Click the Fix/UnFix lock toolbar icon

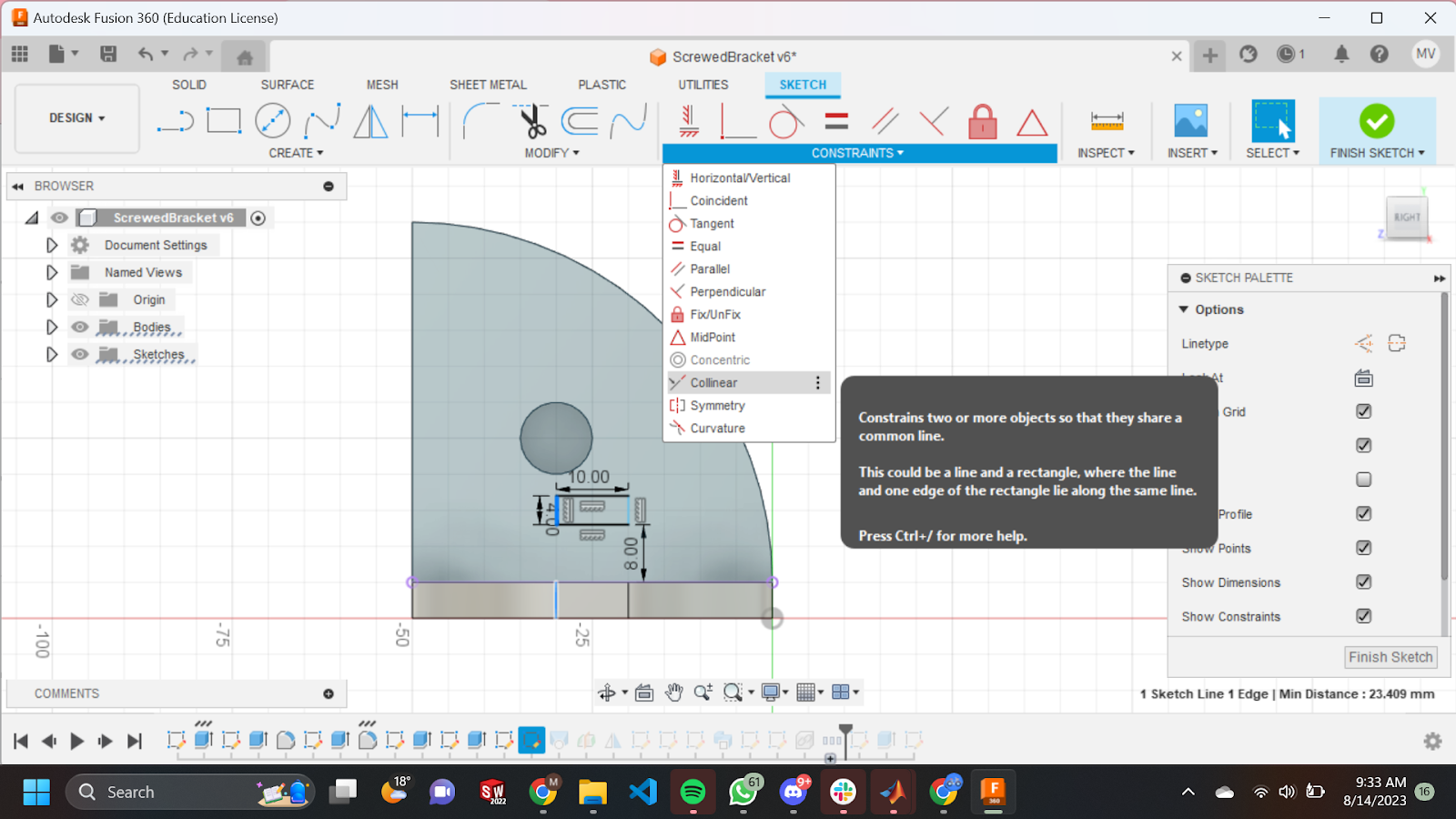983,121
